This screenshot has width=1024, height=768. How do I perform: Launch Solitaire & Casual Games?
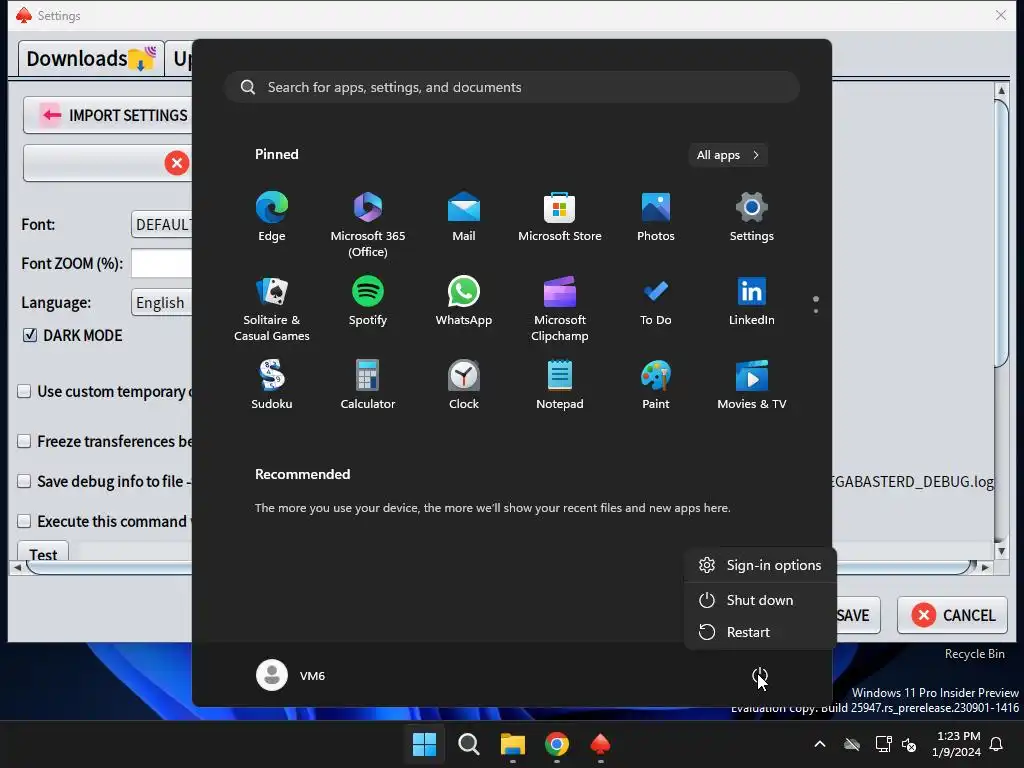click(x=272, y=308)
